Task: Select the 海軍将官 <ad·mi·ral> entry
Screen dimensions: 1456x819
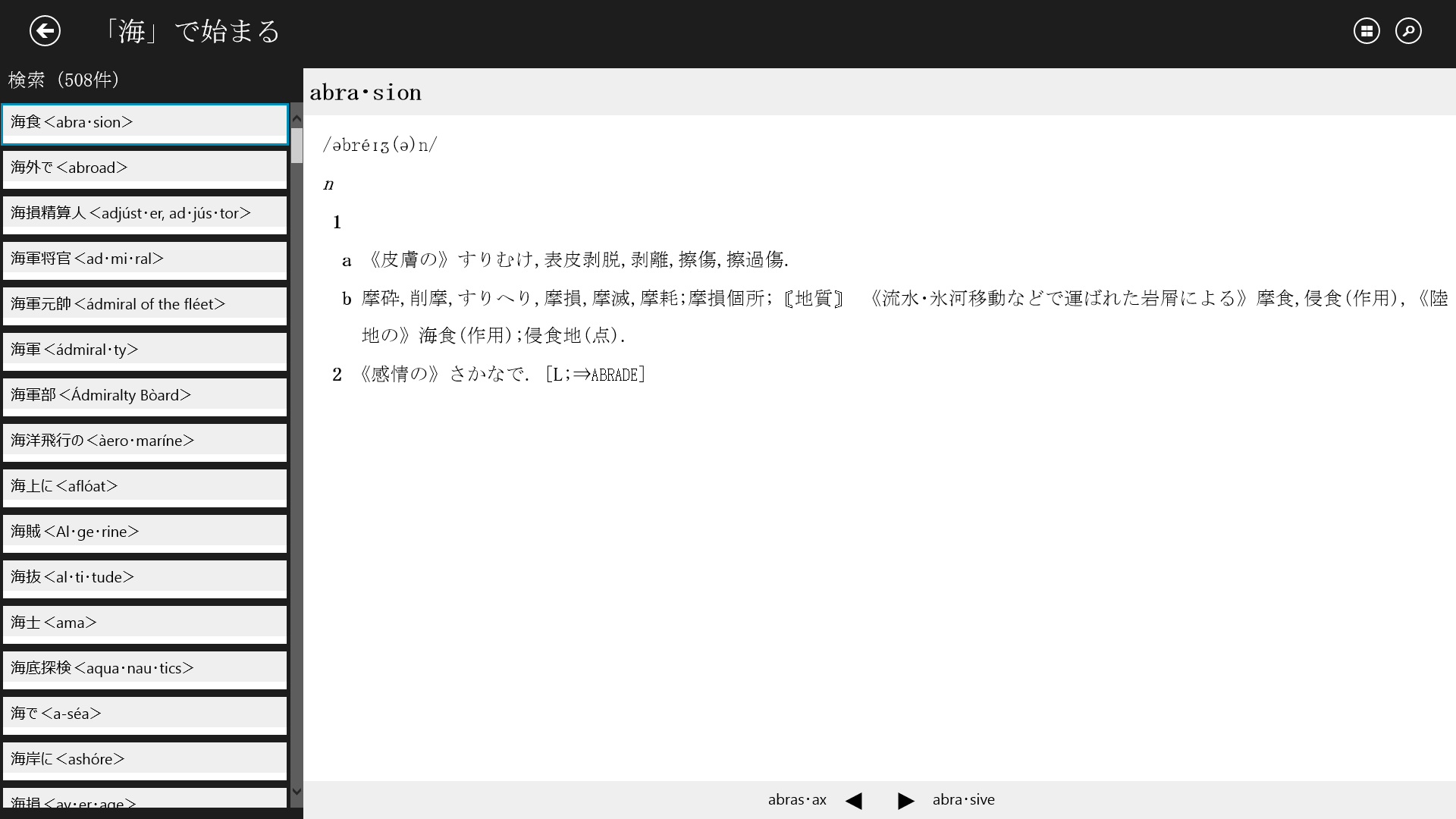Action: coord(145,259)
